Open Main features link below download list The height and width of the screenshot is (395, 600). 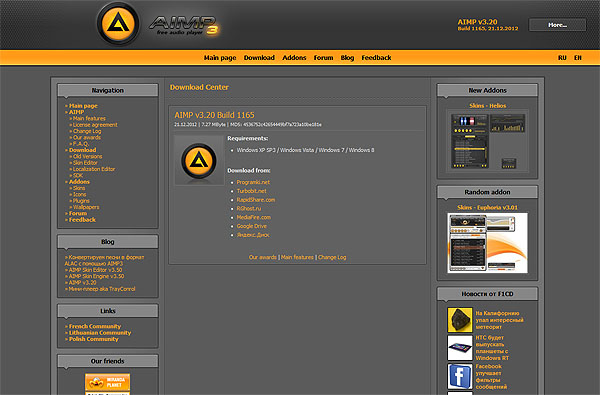297,257
